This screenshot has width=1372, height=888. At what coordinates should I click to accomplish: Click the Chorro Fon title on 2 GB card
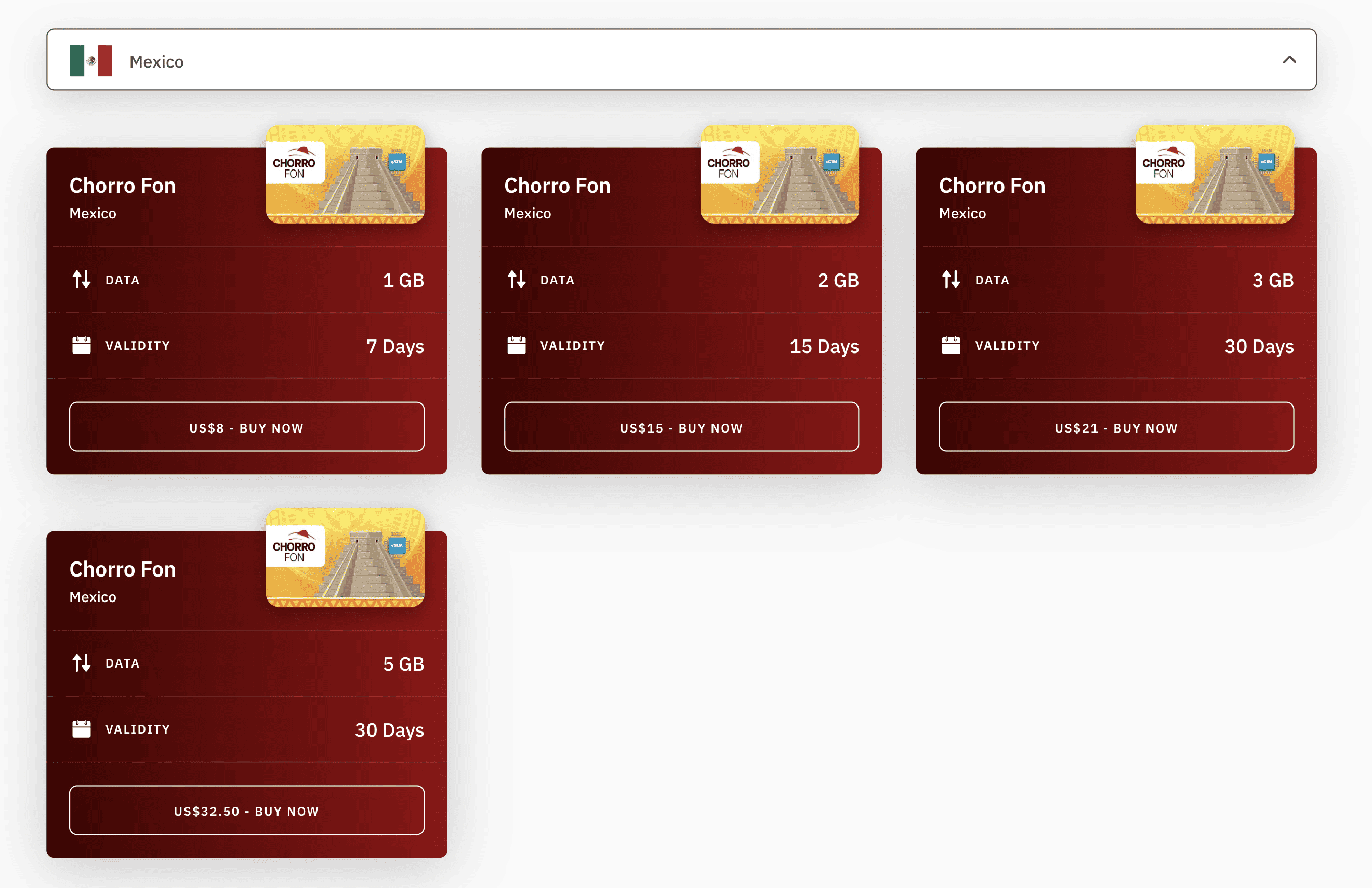click(557, 186)
